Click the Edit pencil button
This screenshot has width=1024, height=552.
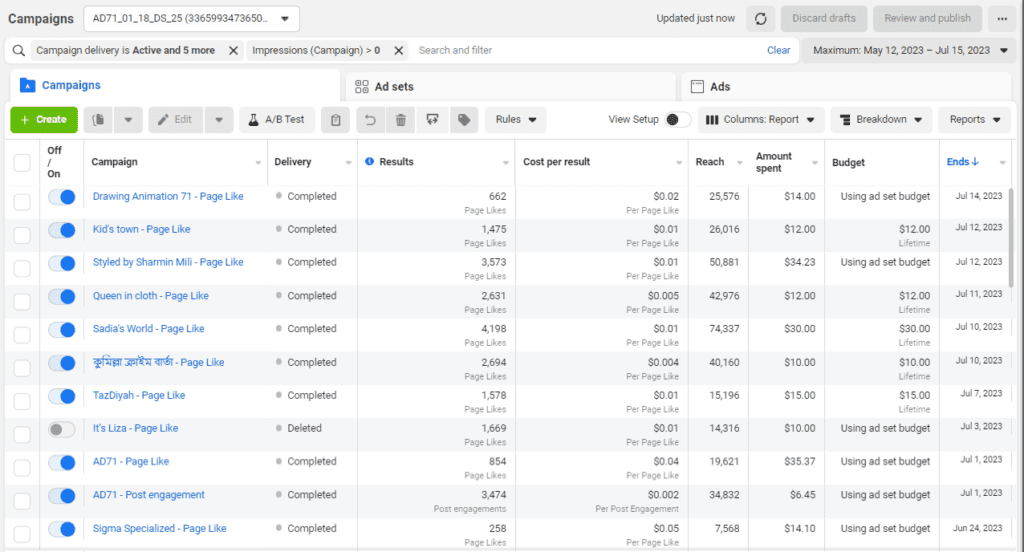click(176, 120)
